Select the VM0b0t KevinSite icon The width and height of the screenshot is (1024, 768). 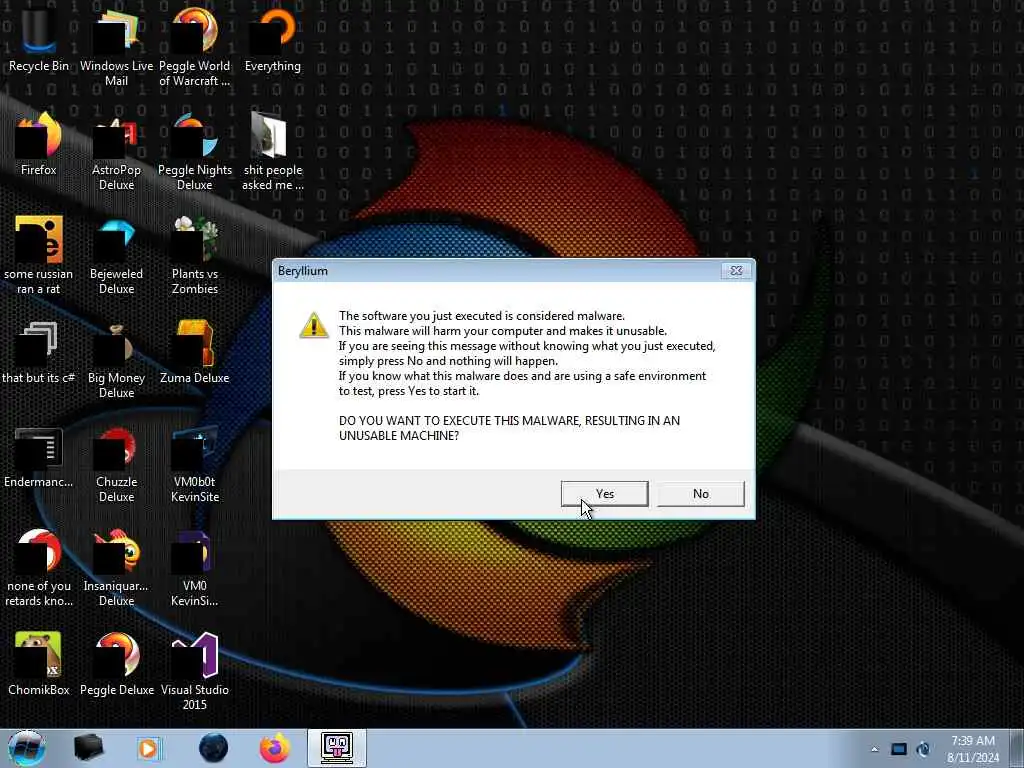point(195,464)
